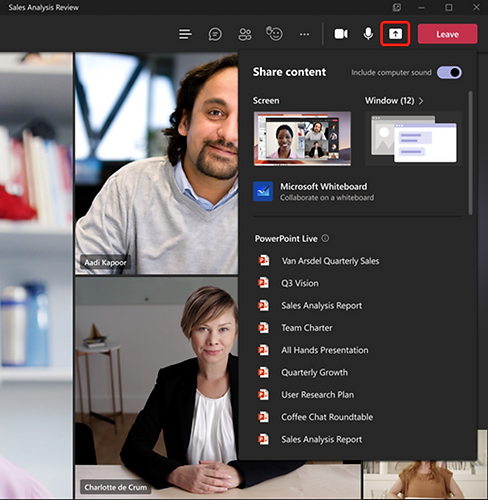488x500 pixels.
Task: Mute the microphone
Action: [x=368, y=34]
